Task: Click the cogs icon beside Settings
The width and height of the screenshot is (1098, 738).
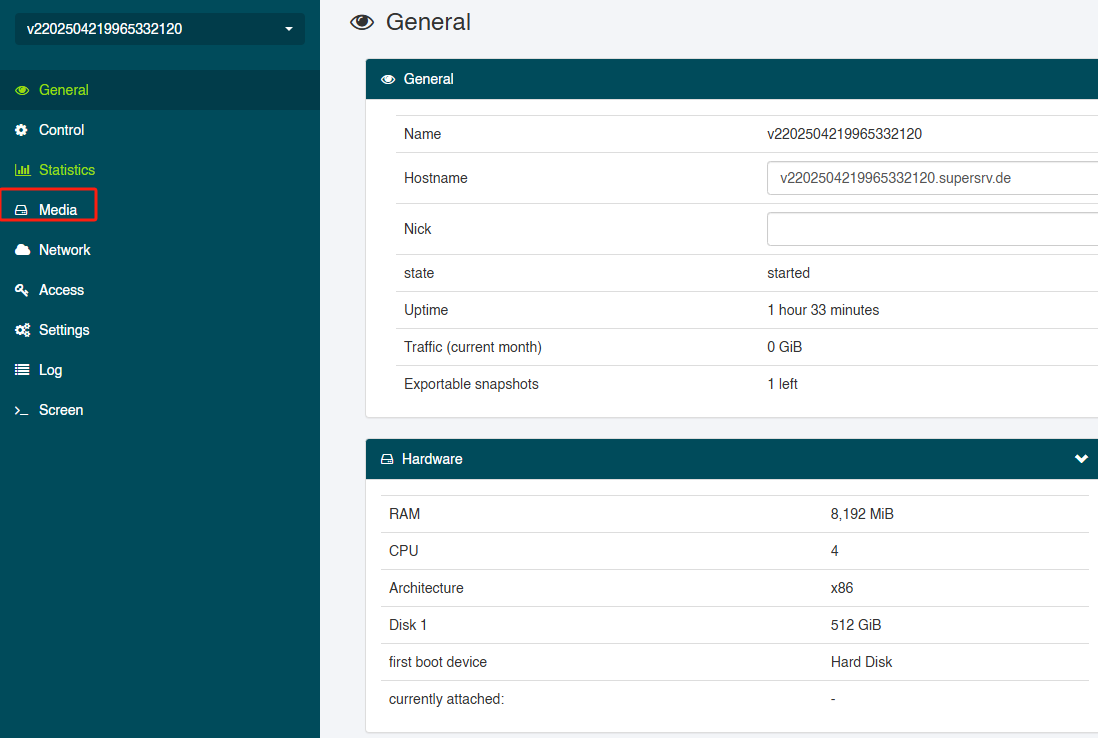Action: click(21, 330)
